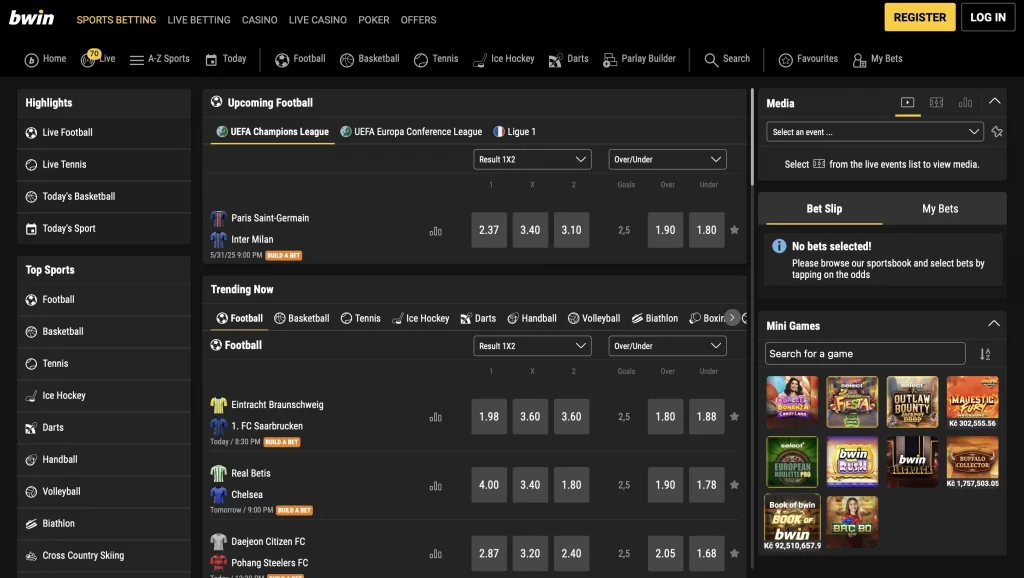
Task: Open the Live Betting menu
Action: point(199,20)
